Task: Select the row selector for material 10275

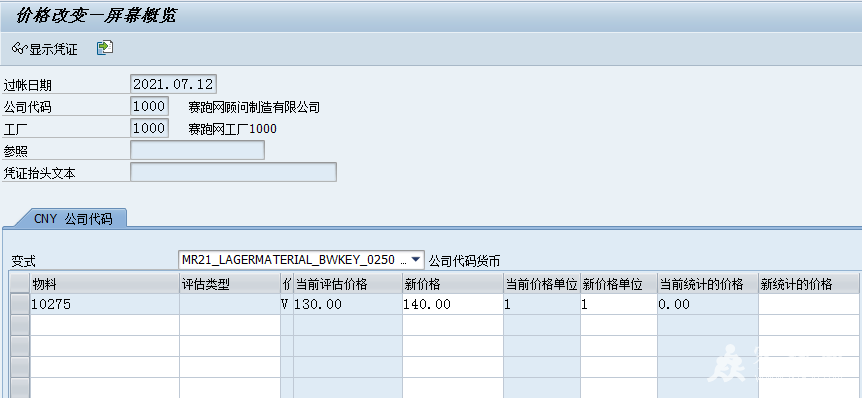Action: coord(20,304)
